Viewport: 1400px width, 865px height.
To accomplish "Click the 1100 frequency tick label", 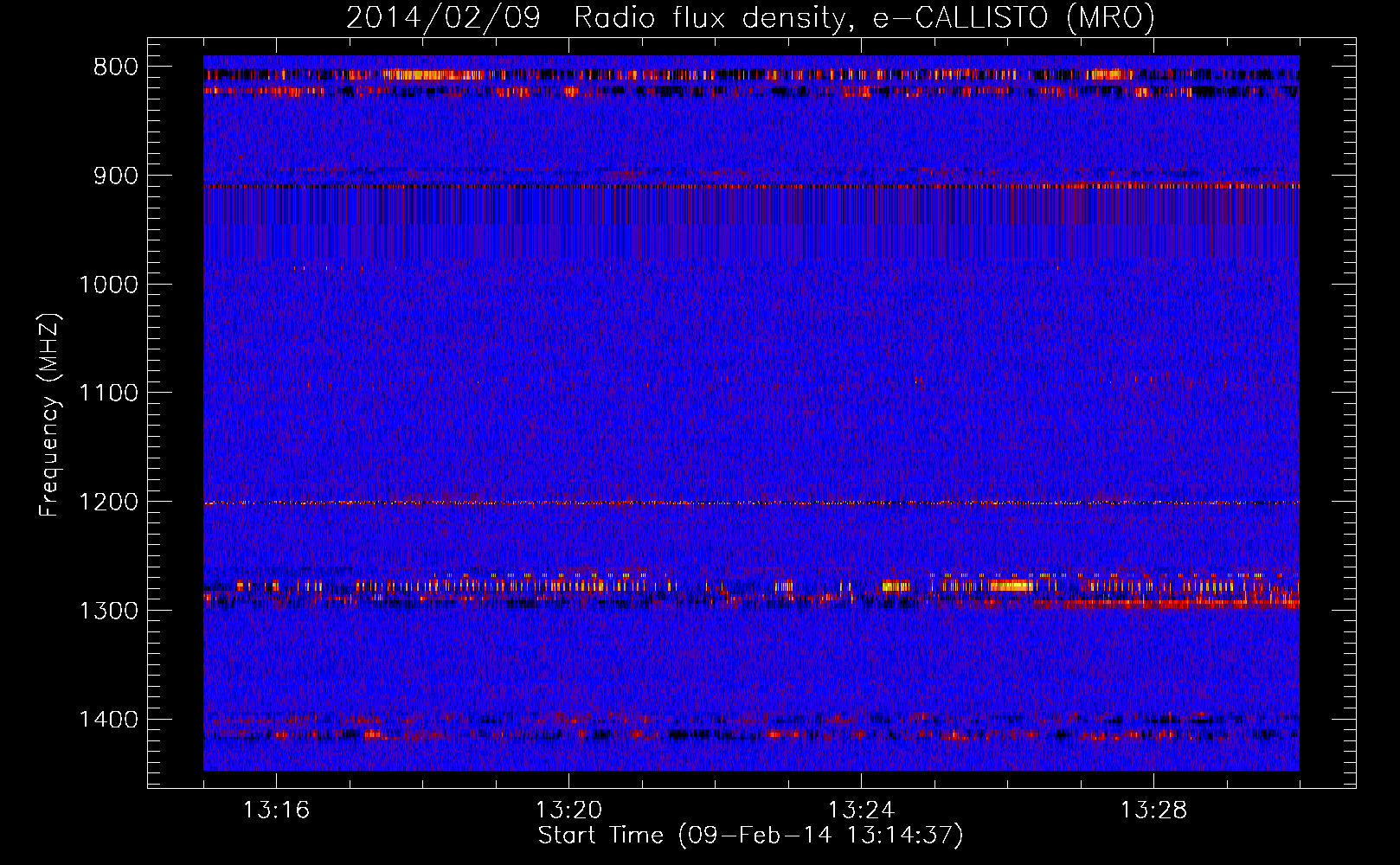I will click(x=108, y=394).
